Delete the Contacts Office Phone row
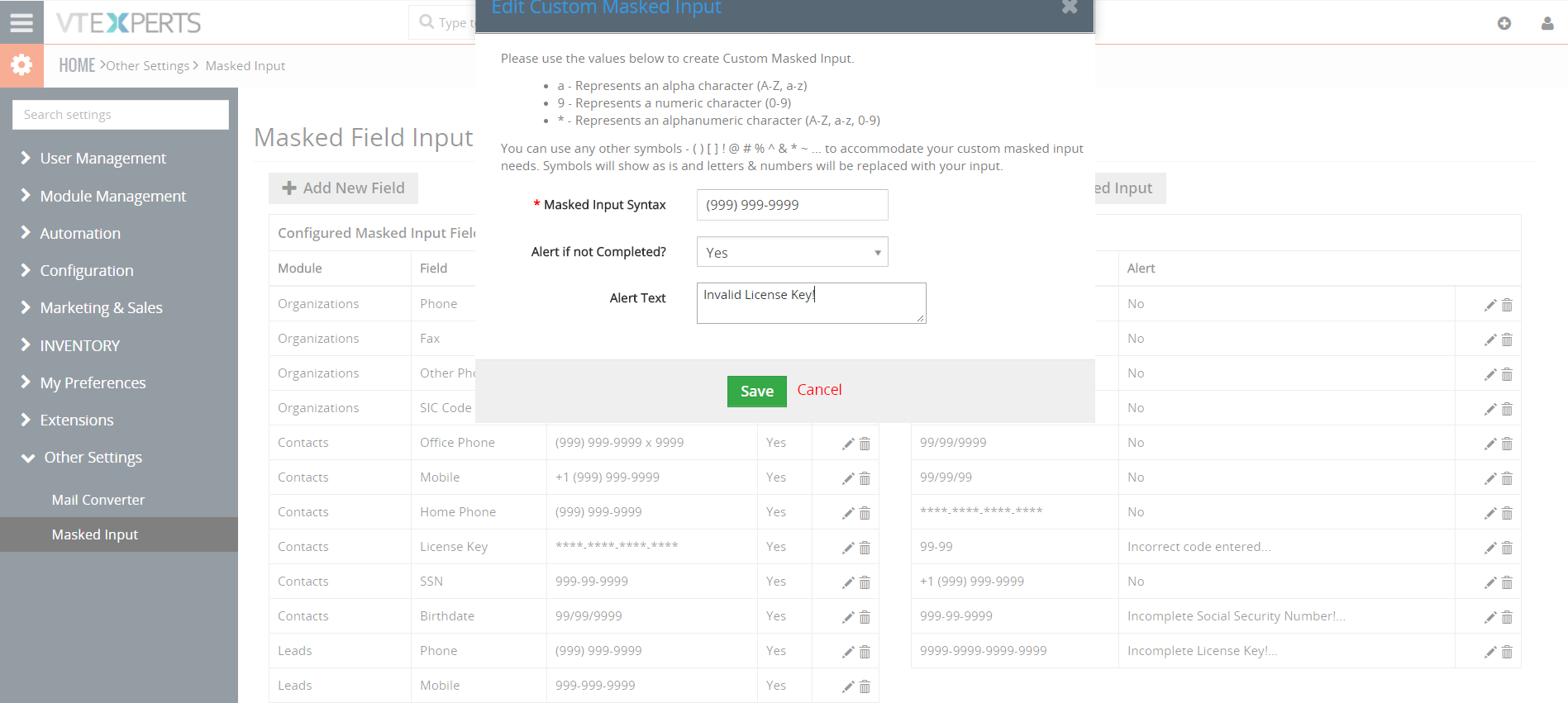 click(865, 444)
